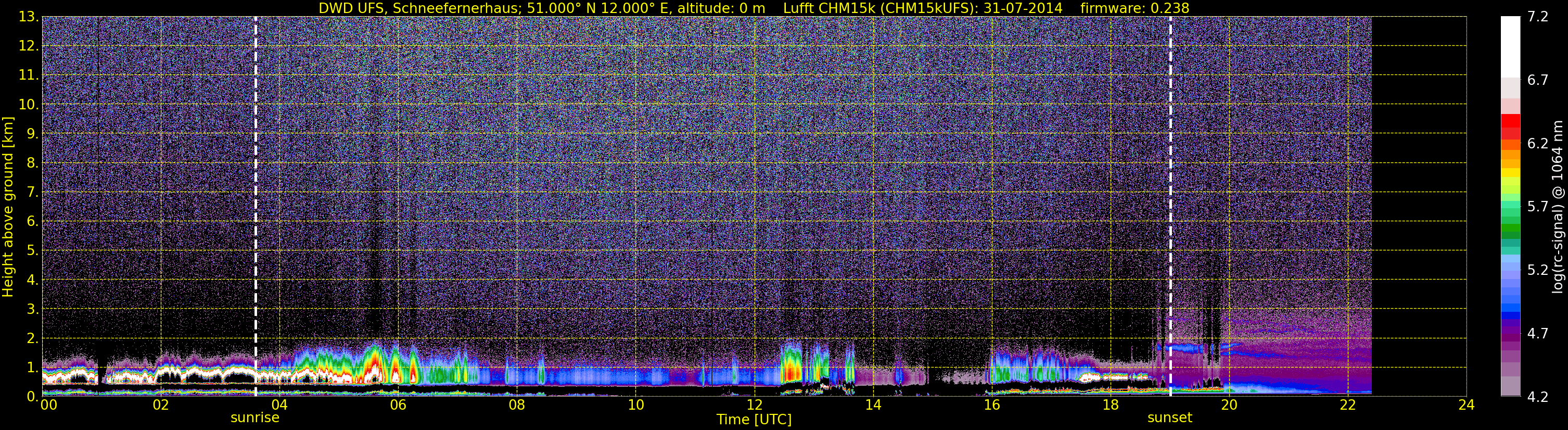This screenshot has width=1568, height=430.
Task: Click the chart title with station info
Action: [x=754, y=8]
